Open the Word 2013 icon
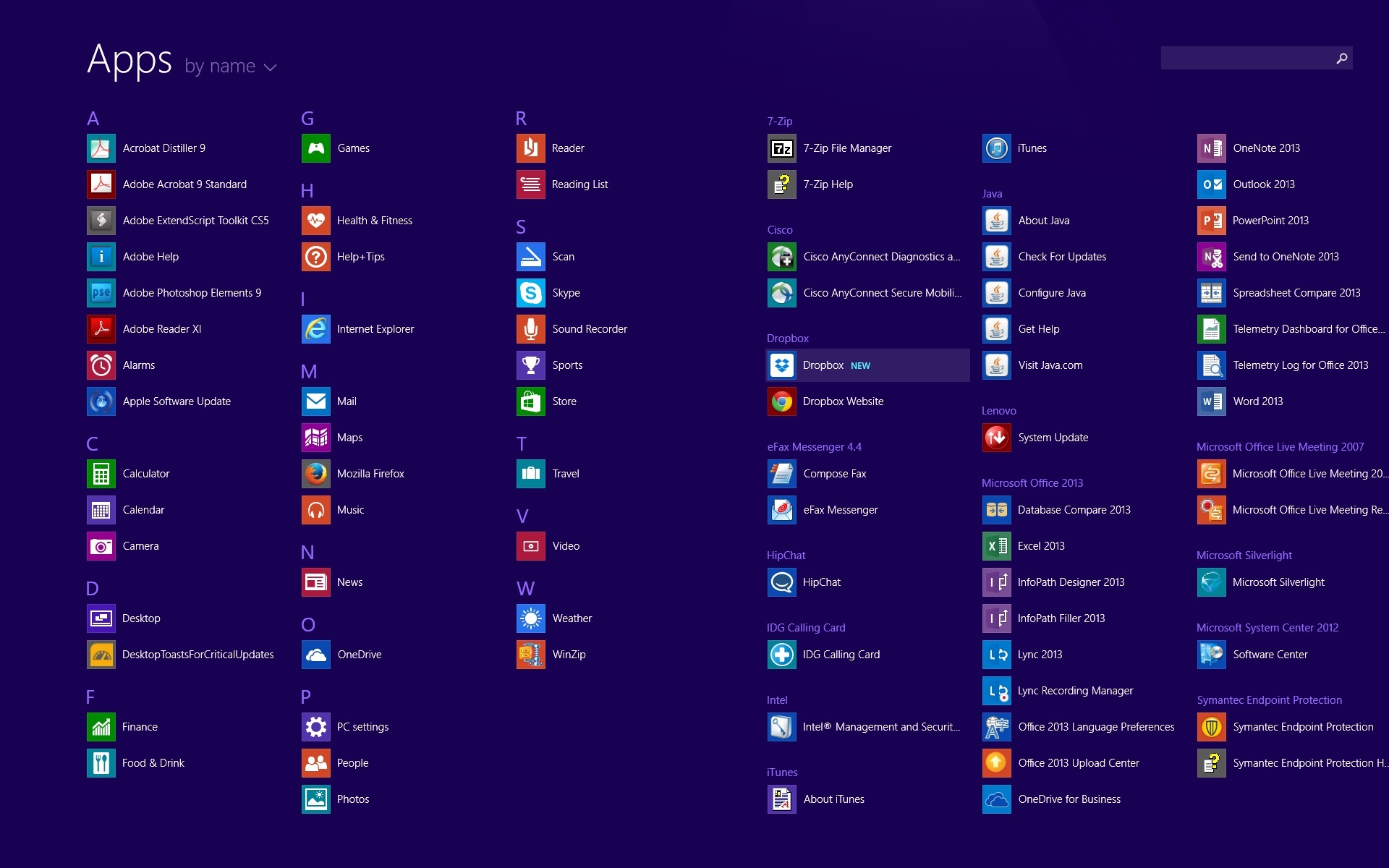1389x868 pixels. coord(1212,401)
